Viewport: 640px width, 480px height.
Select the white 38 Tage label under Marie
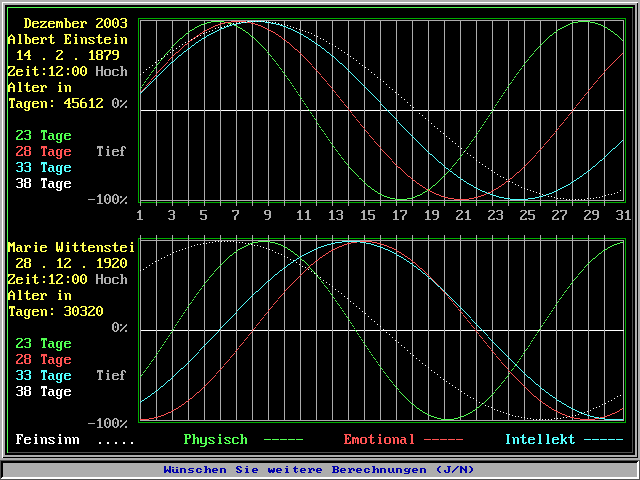tap(43, 391)
